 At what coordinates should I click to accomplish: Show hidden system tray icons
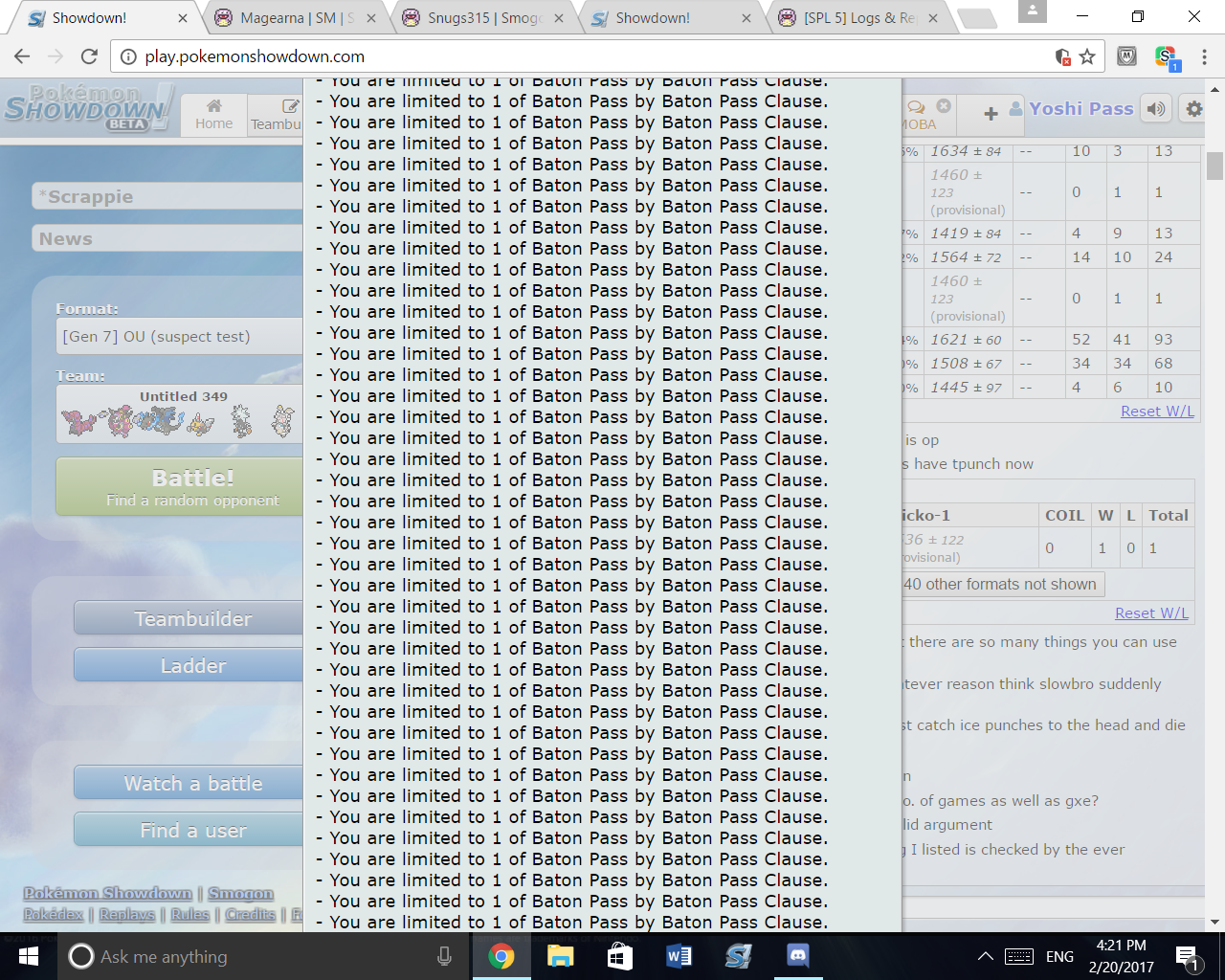coord(985,956)
